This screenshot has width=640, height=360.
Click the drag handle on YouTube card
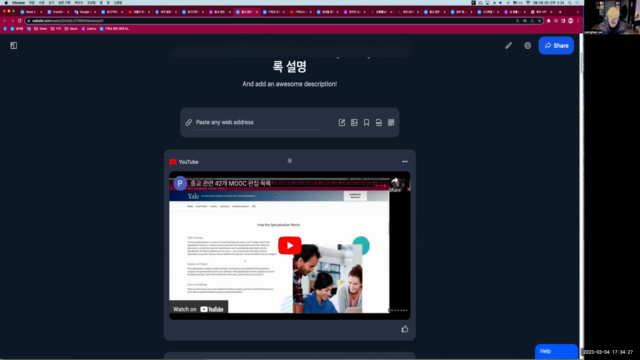coord(290,161)
